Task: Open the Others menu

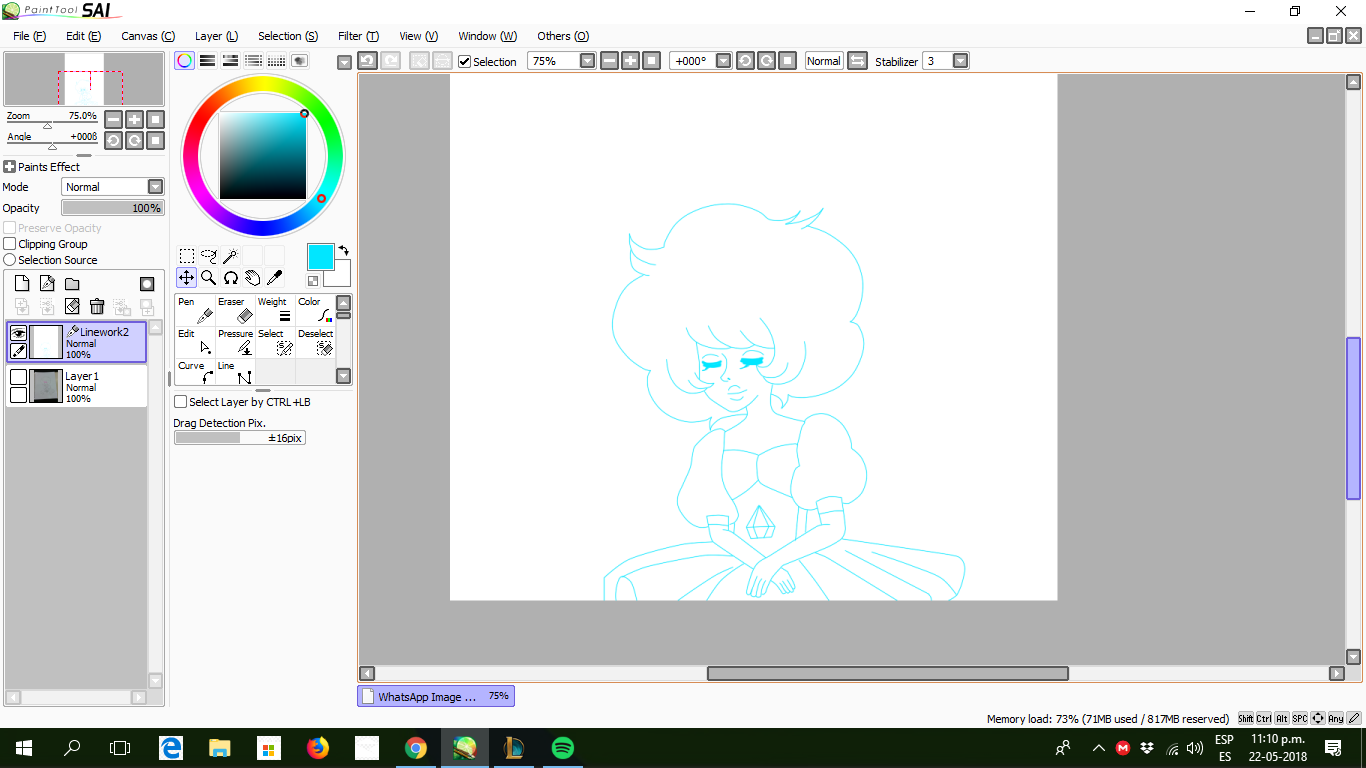Action: [x=563, y=36]
